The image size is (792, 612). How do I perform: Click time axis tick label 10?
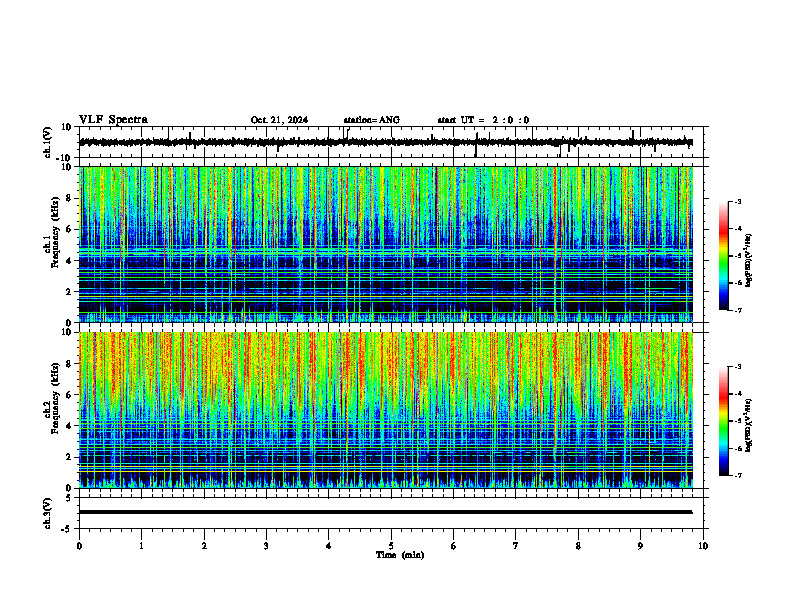(703, 546)
